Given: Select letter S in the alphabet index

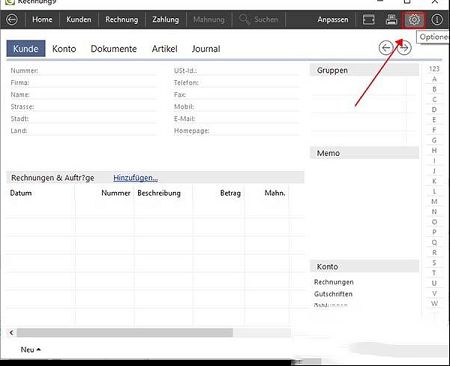Looking at the screenshot, I should point(434,263).
